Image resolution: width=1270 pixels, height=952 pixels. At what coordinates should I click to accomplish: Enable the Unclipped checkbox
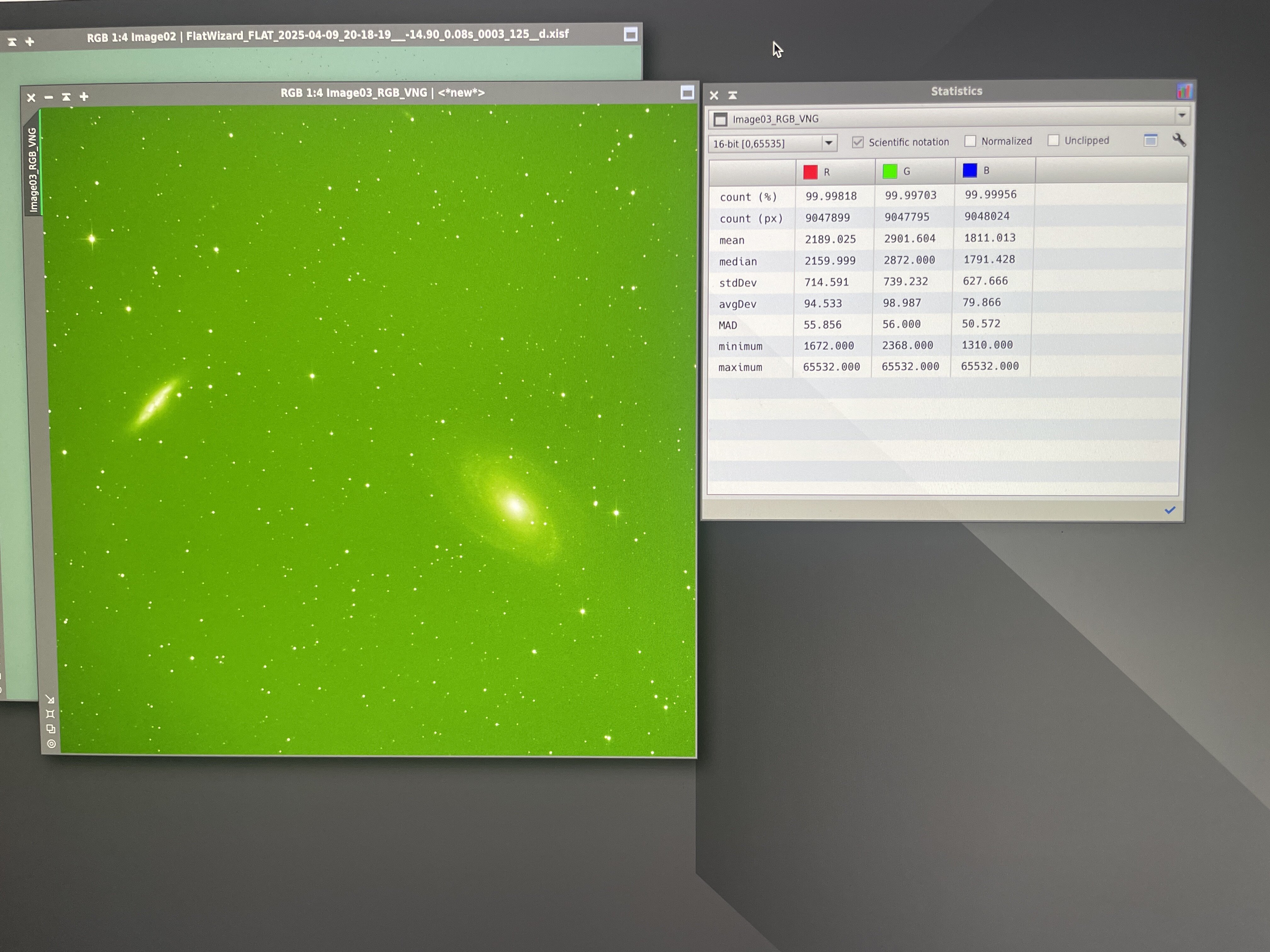(1053, 141)
